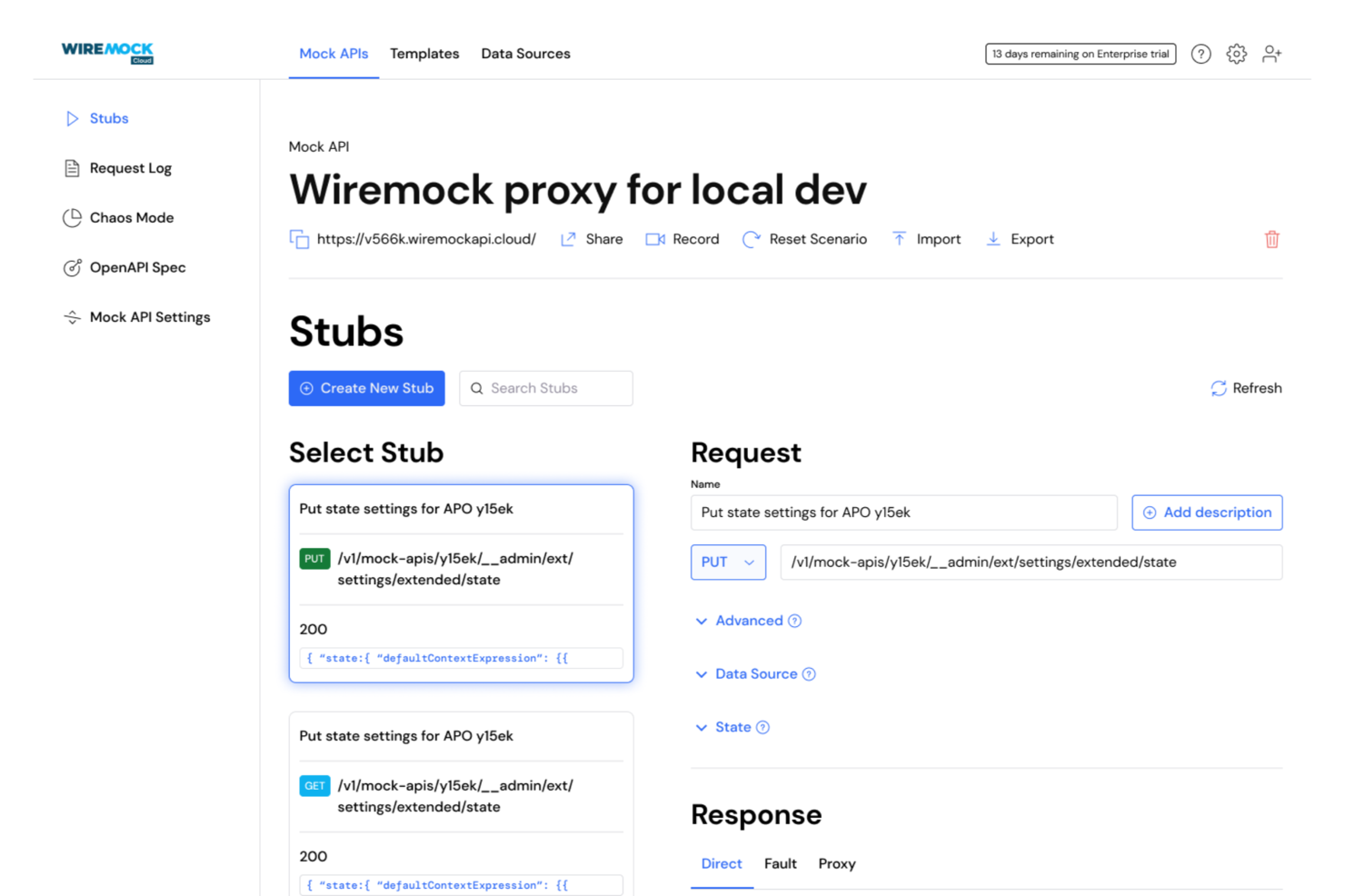Open the help icon in the header
Screen dimensions: 1345x896
(1201, 54)
